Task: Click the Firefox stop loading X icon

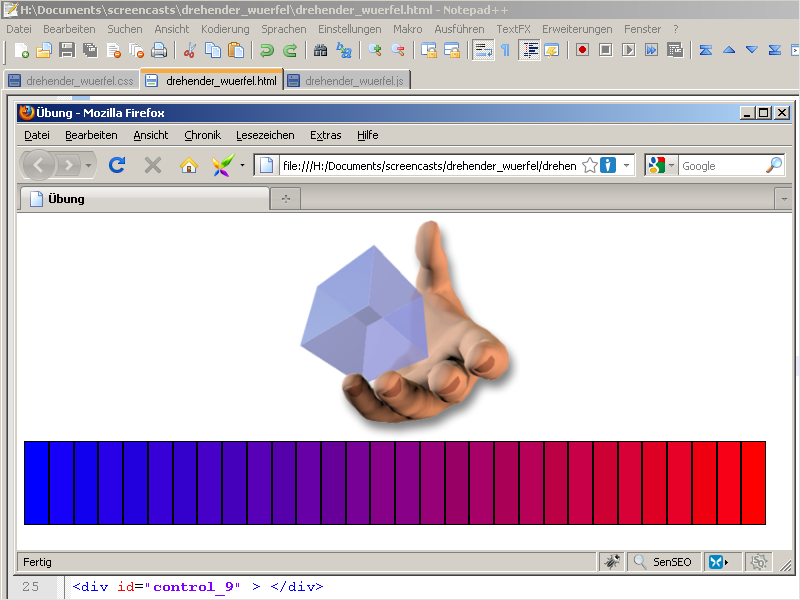Action: coord(153,165)
